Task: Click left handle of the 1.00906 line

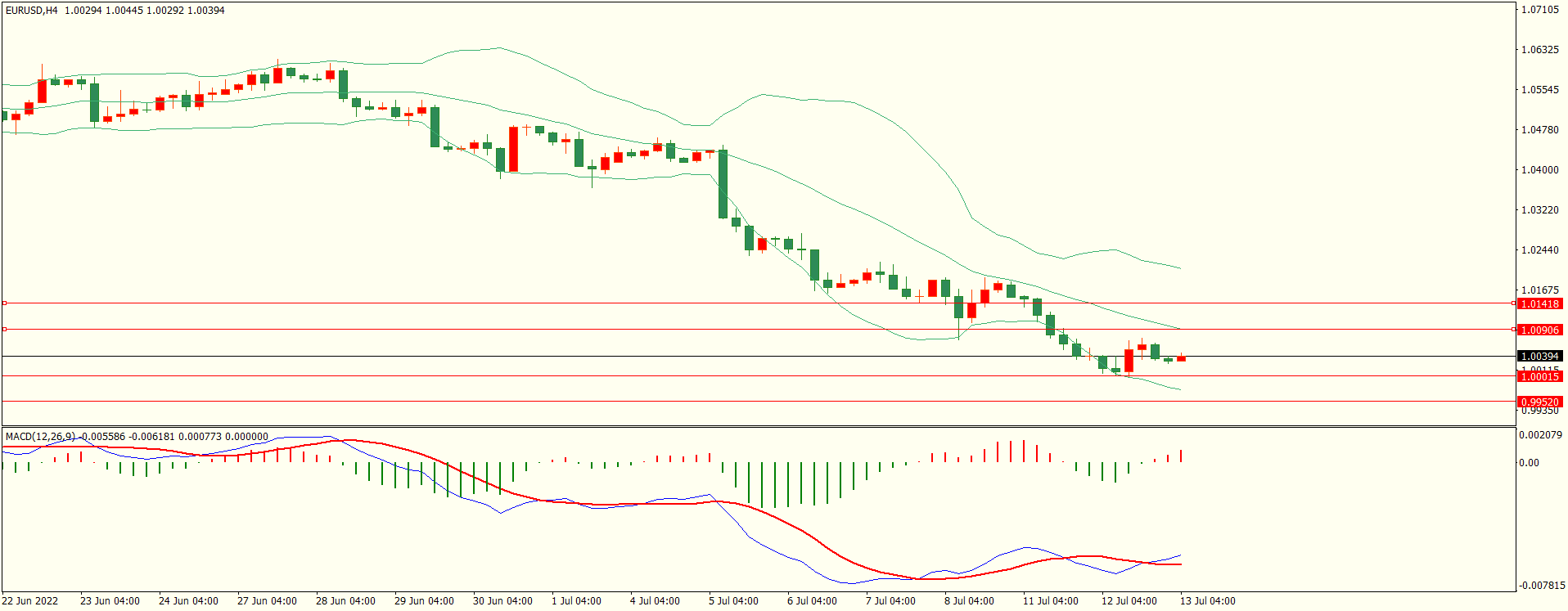Action: coord(4,330)
